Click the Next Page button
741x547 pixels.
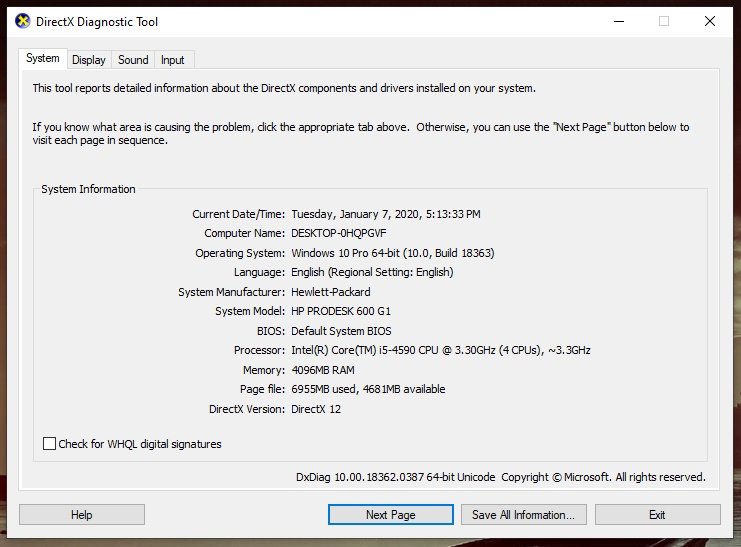pyautogui.click(x=391, y=514)
